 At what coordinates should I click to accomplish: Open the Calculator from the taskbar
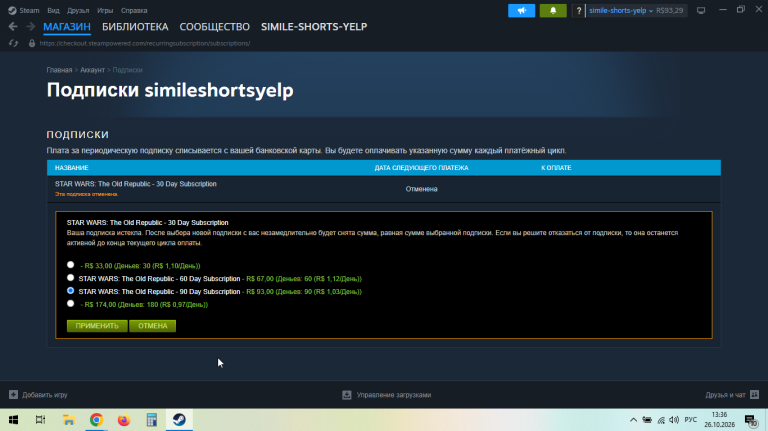(151, 420)
